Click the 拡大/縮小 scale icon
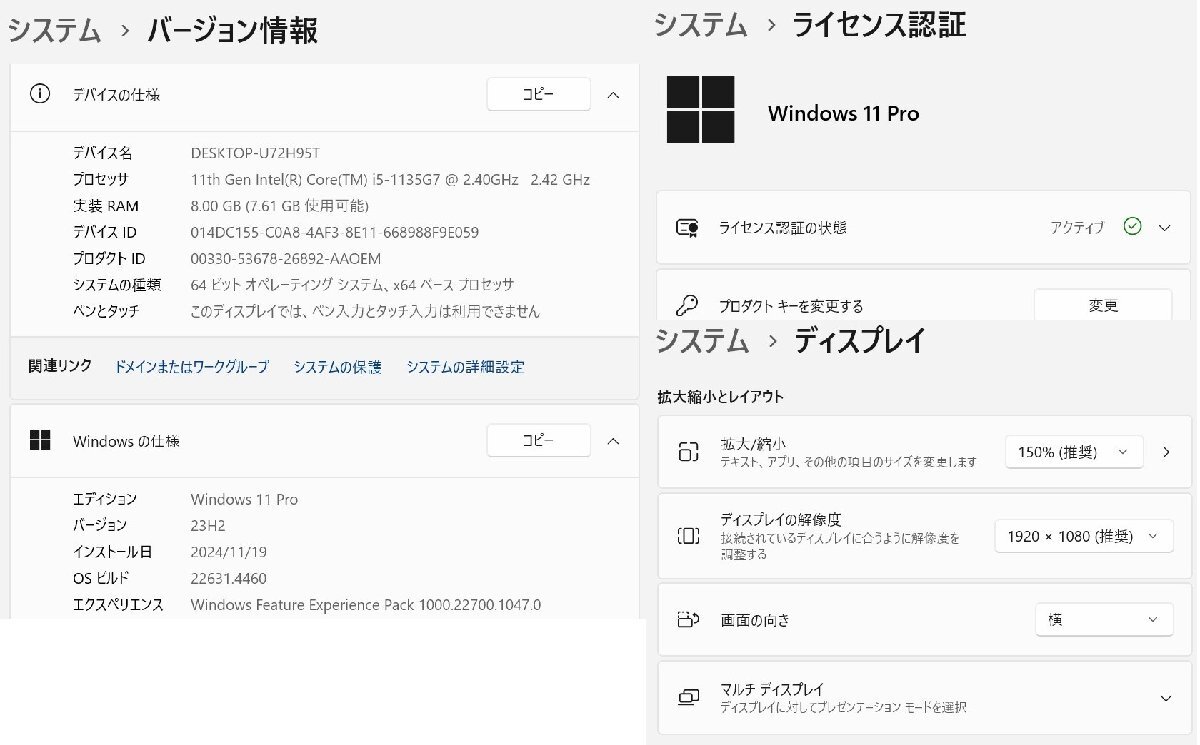Image resolution: width=1200 pixels, height=745 pixels. pyautogui.click(x=688, y=452)
